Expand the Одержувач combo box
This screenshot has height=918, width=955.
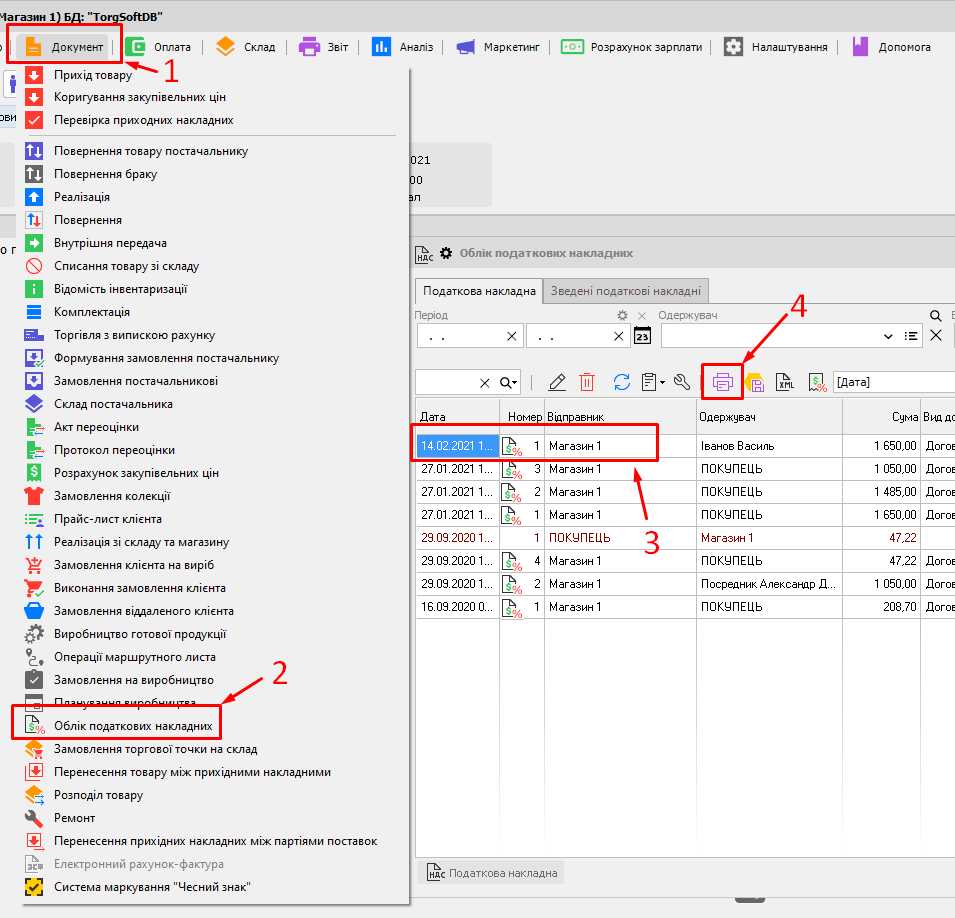[x=885, y=336]
